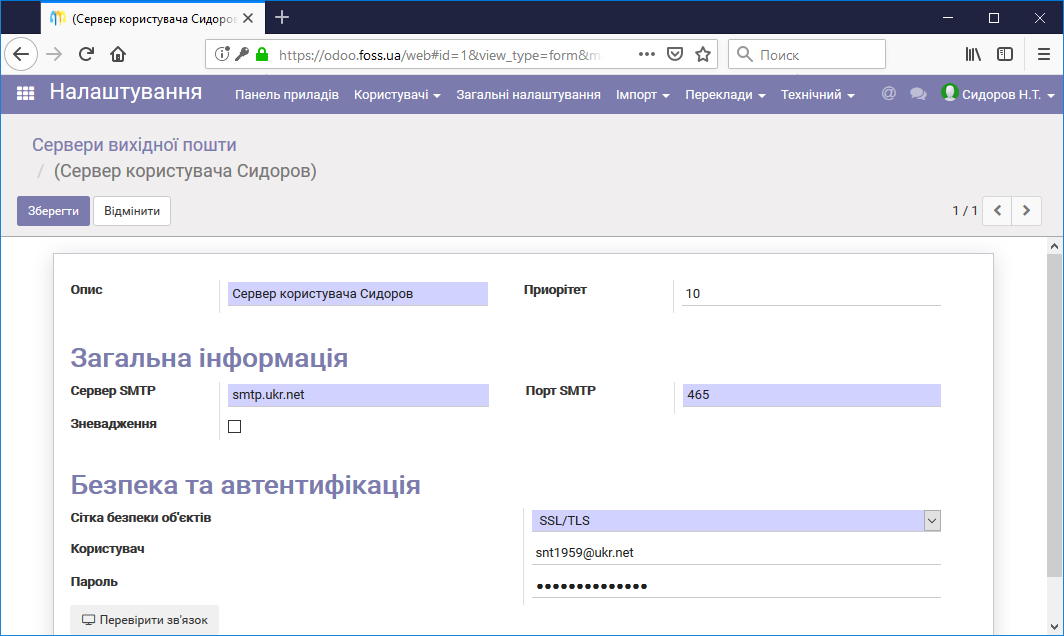
Task: Click the Пароль password field
Action: 736,586
